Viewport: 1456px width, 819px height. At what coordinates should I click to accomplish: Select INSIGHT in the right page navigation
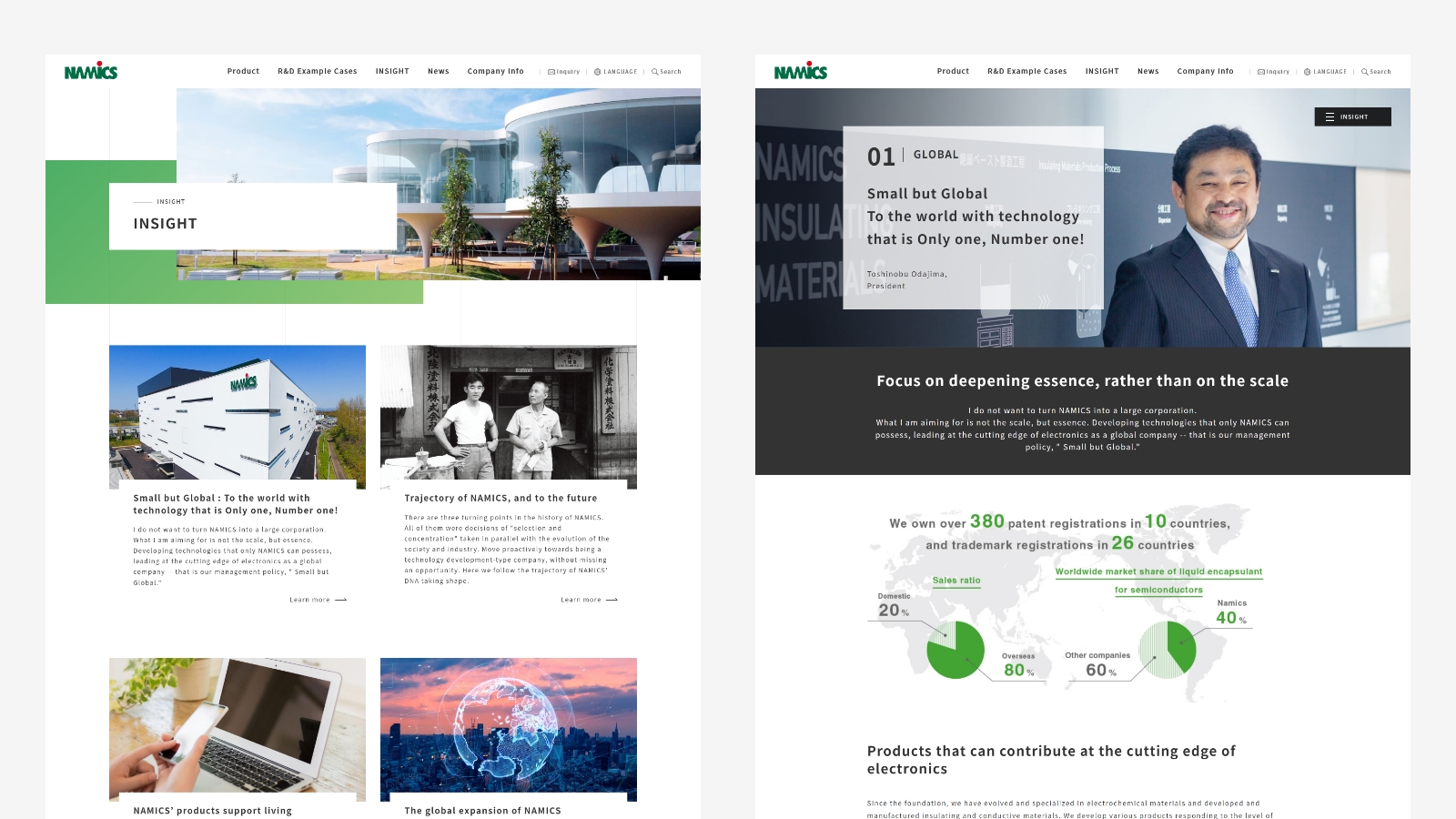click(x=1102, y=71)
